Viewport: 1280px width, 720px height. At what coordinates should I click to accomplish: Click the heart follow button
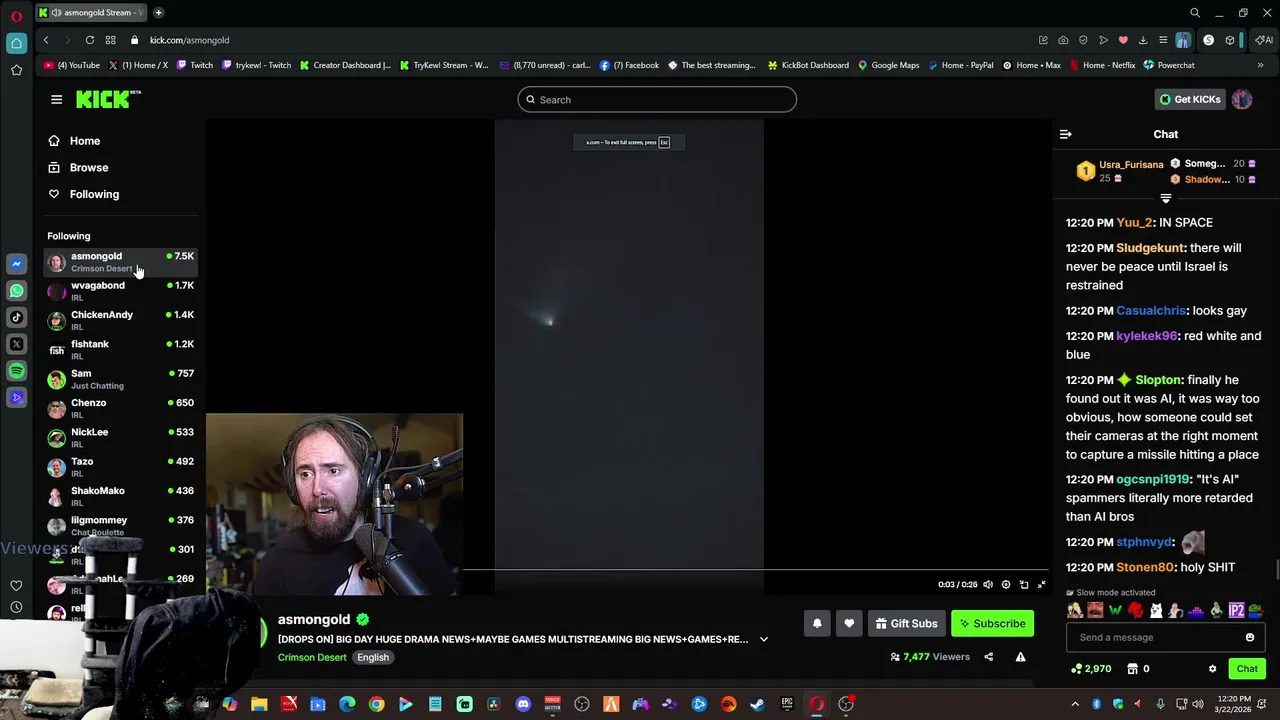[849, 623]
